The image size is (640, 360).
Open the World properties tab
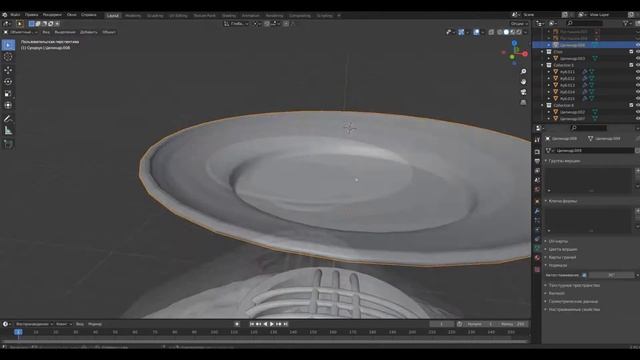click(x=537, y=190)
